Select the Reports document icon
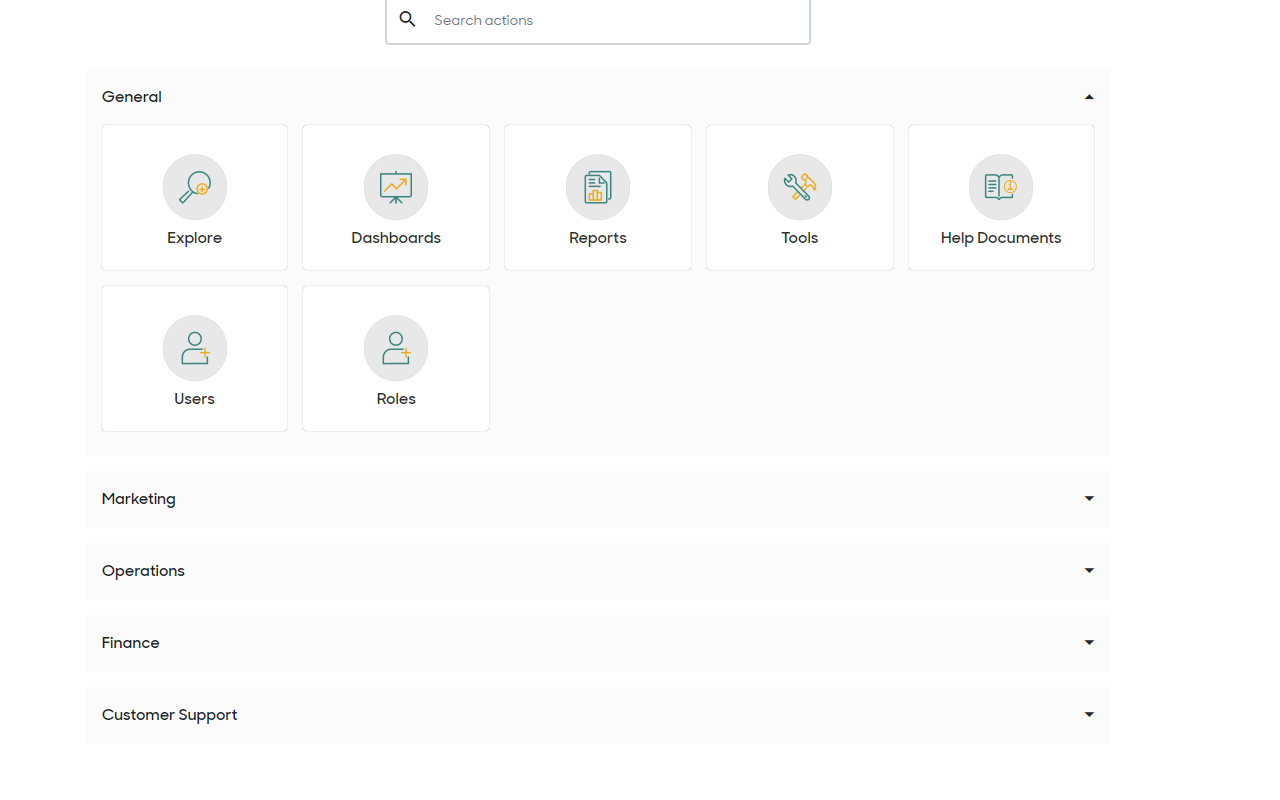 (x=598, y=187)
